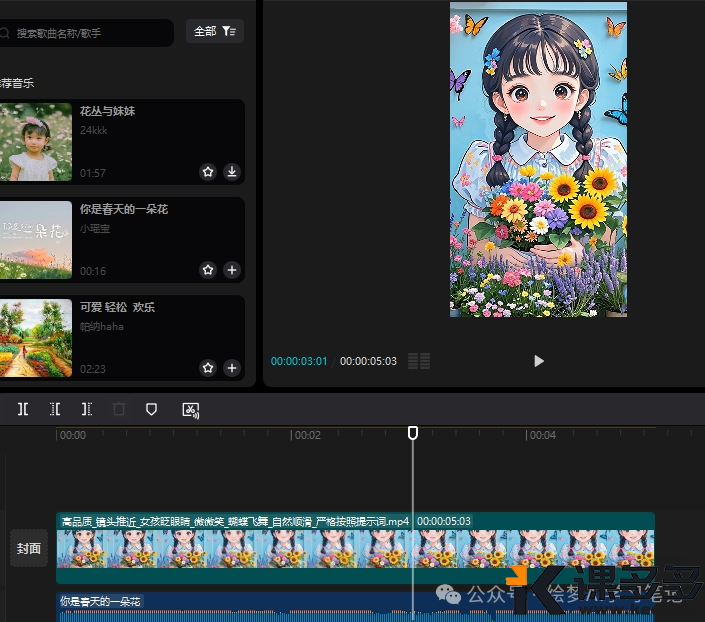
Task: Favorite the song 花丛与妹妹
Action: (x=208, y=172)
